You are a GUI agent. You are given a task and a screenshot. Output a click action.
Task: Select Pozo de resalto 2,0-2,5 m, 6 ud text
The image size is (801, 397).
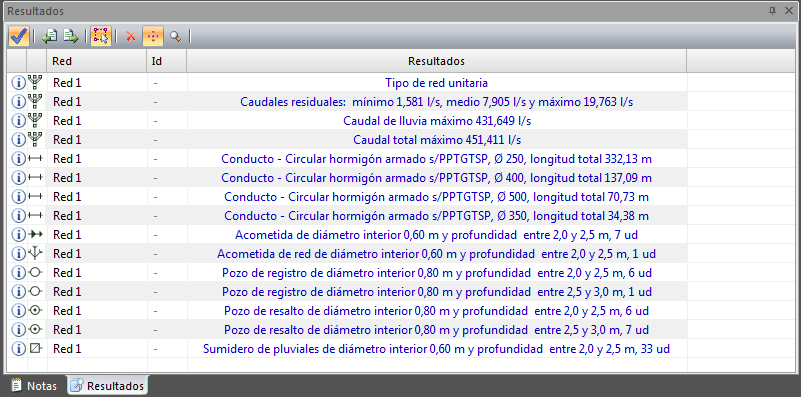click(436, 311)
